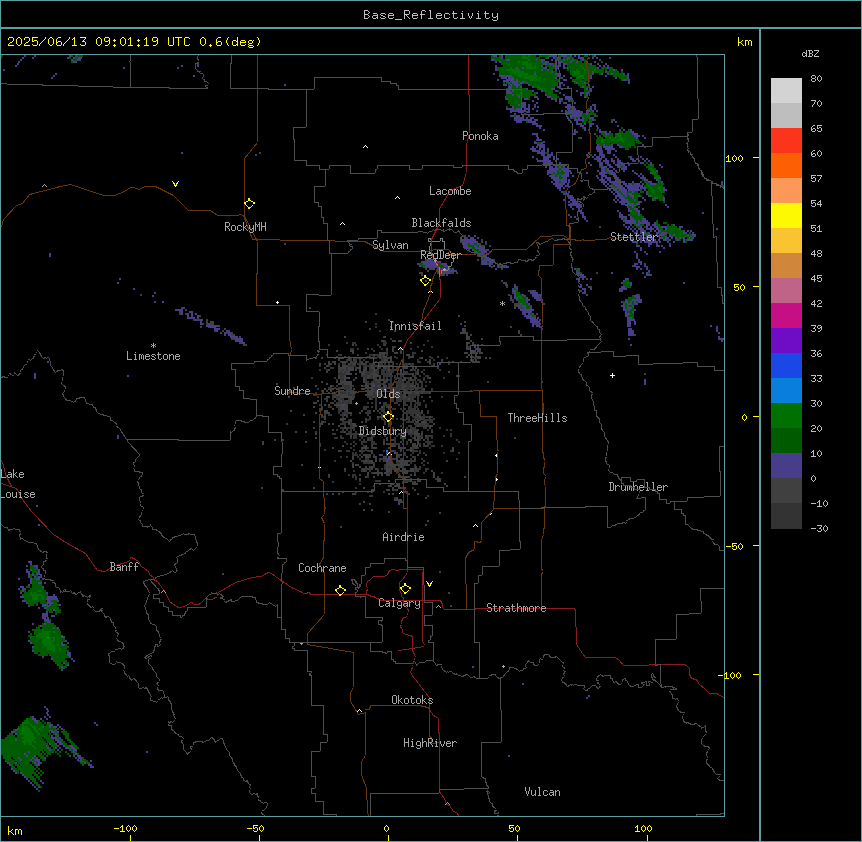862x842 pixels.
Task: Click the Drumheller city label
Action: 638,487
